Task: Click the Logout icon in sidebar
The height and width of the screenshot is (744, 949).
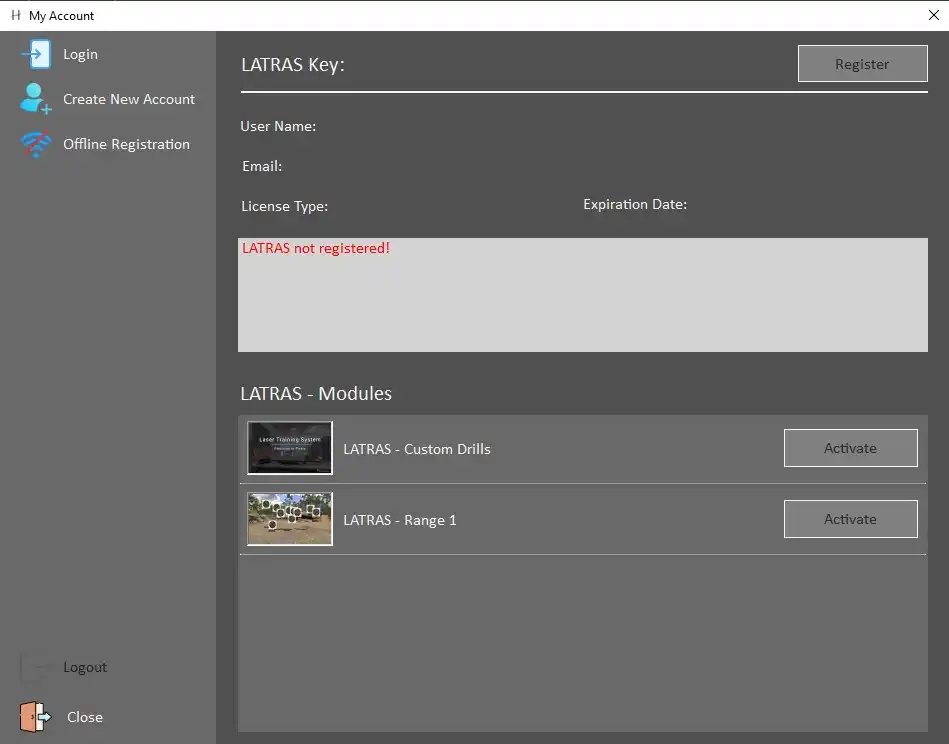Action: pos(36,667)
